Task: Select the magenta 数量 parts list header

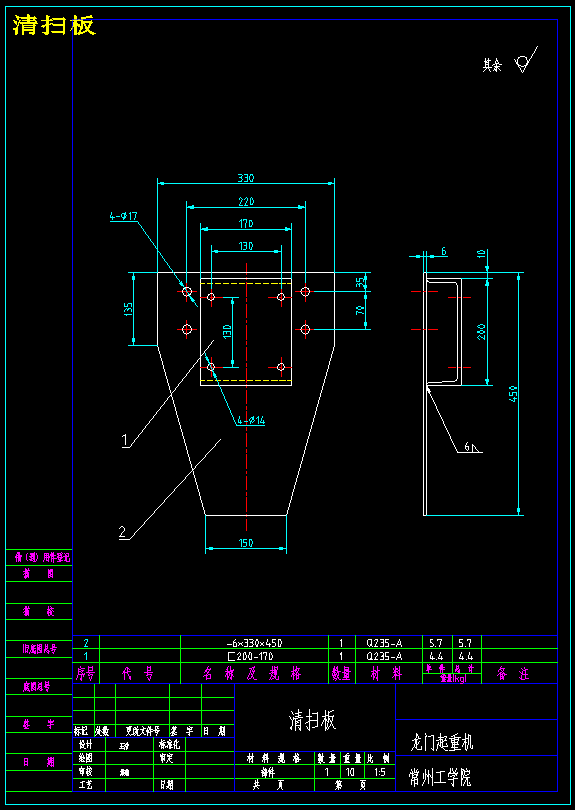Action: point(340,673)
